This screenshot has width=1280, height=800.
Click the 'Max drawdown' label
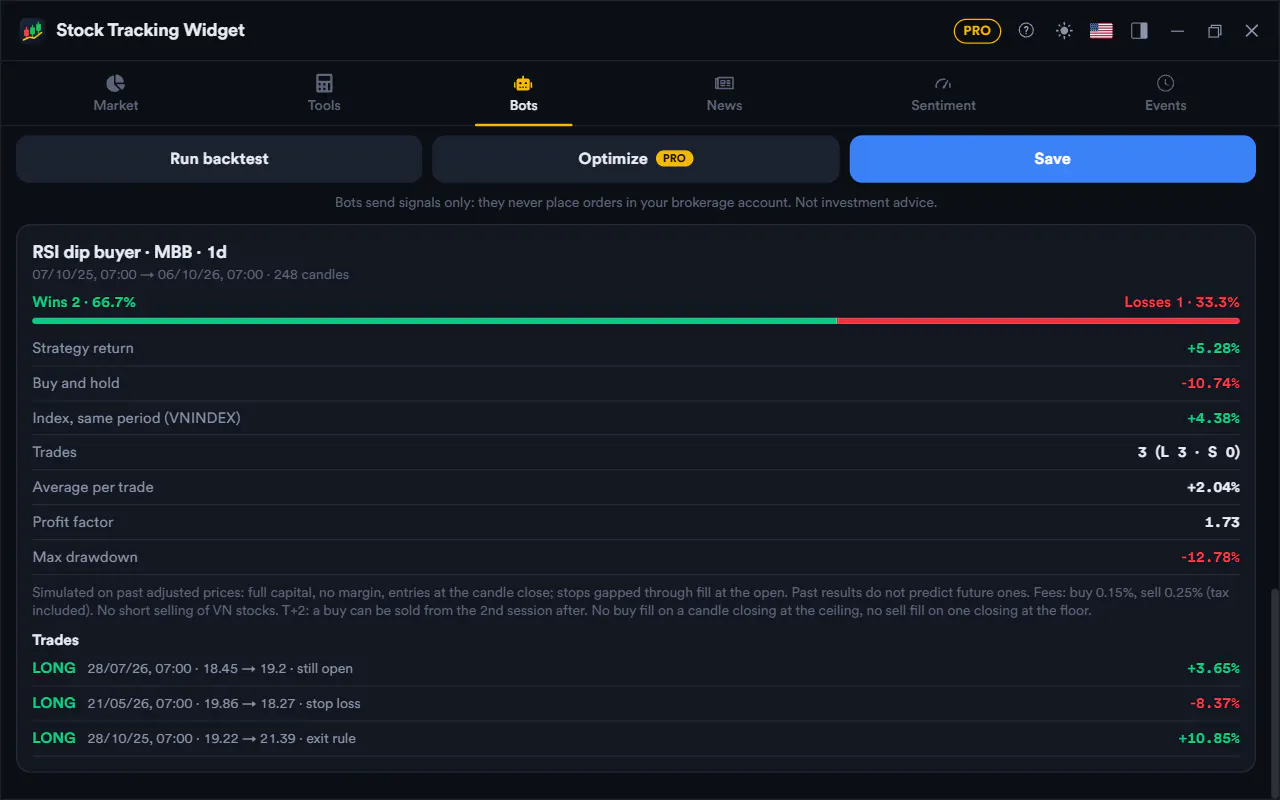(85, 557)
